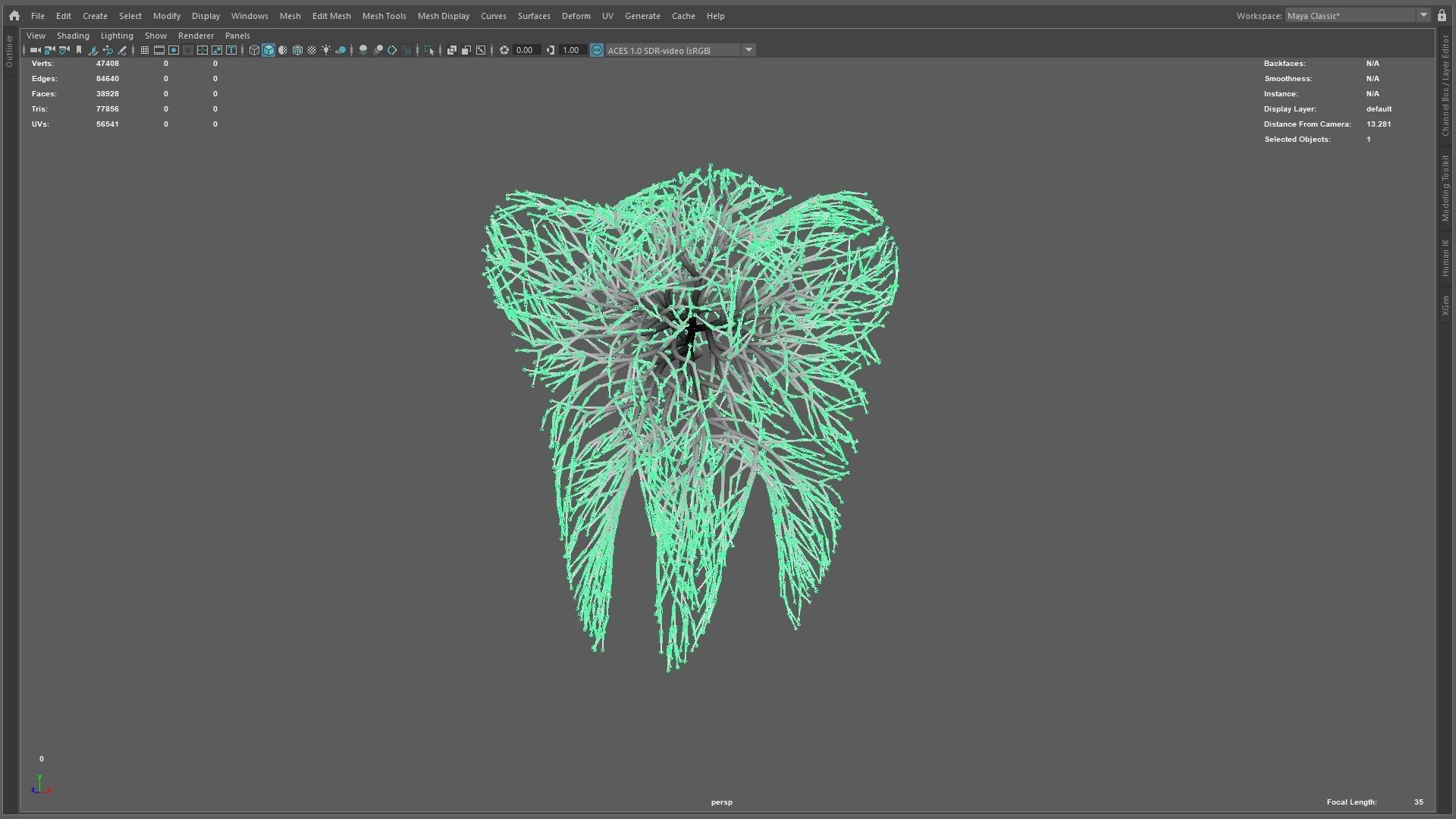Click the Multisample Anti-aliasing icon
The width and height of the screenshot is (1456, 819).
point(392,50)
